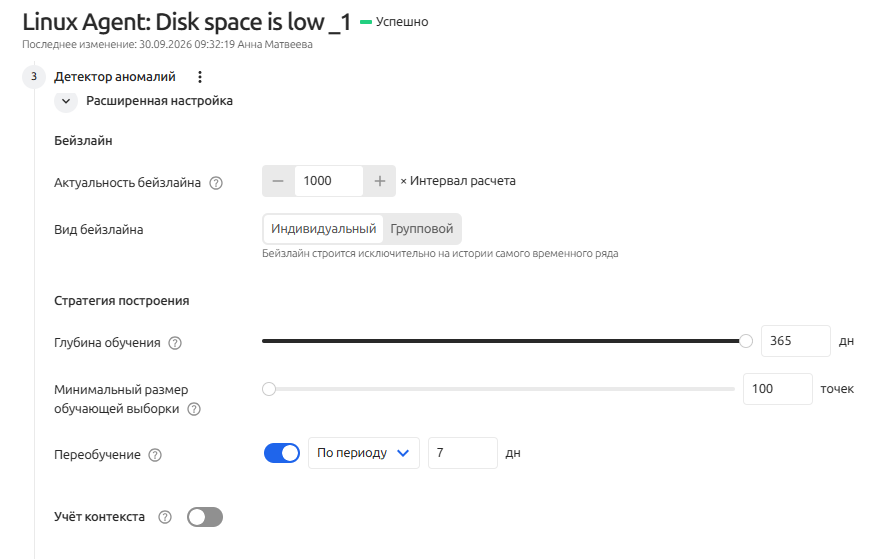Show help for Минимальный размер обучающей выборки

pos(194,409)
